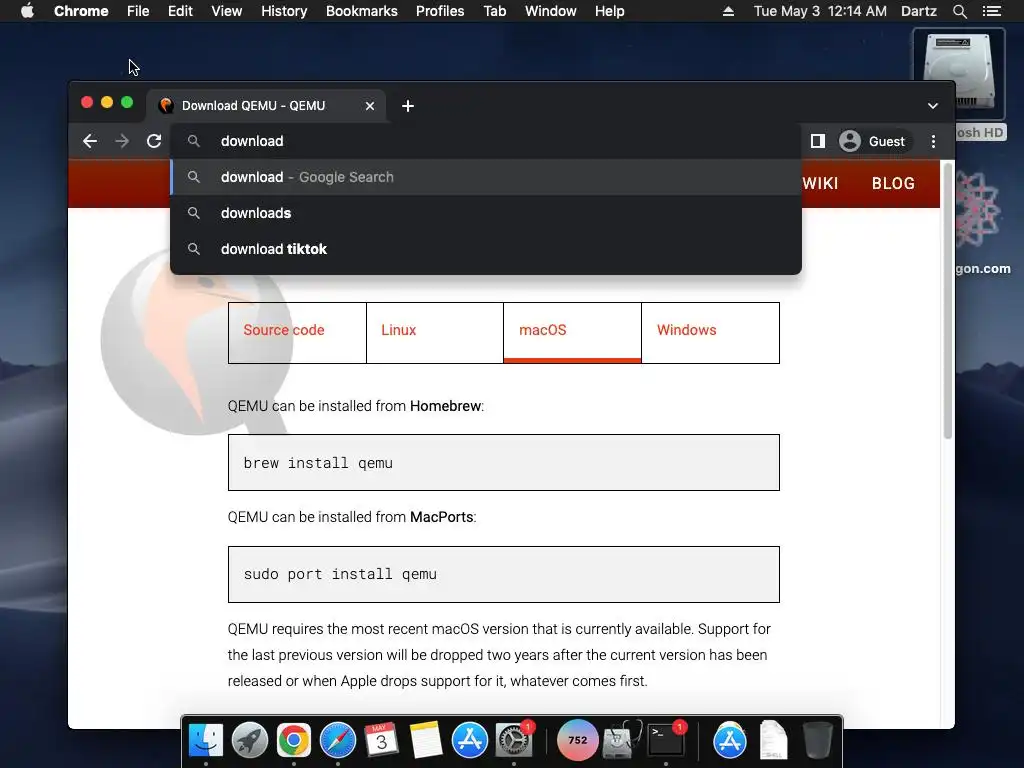Open the Profiles menu

point(440,11)
